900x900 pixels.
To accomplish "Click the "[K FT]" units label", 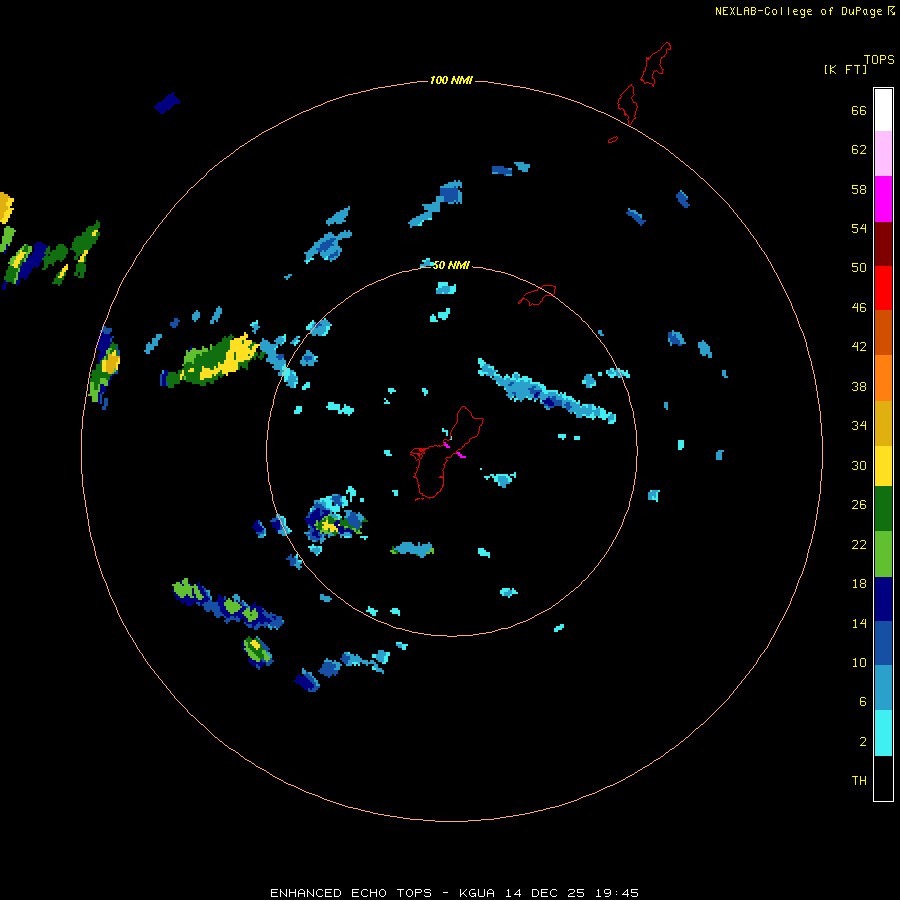I will (x=845, y=69).
